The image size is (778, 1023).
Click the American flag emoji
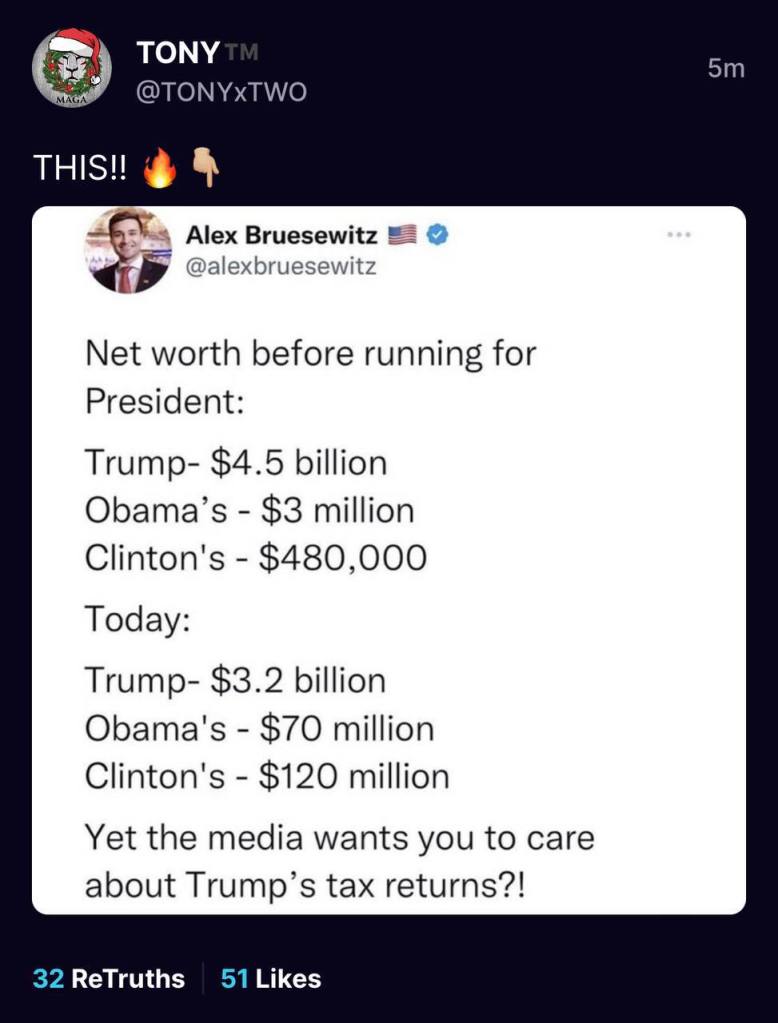pos(401,236)
